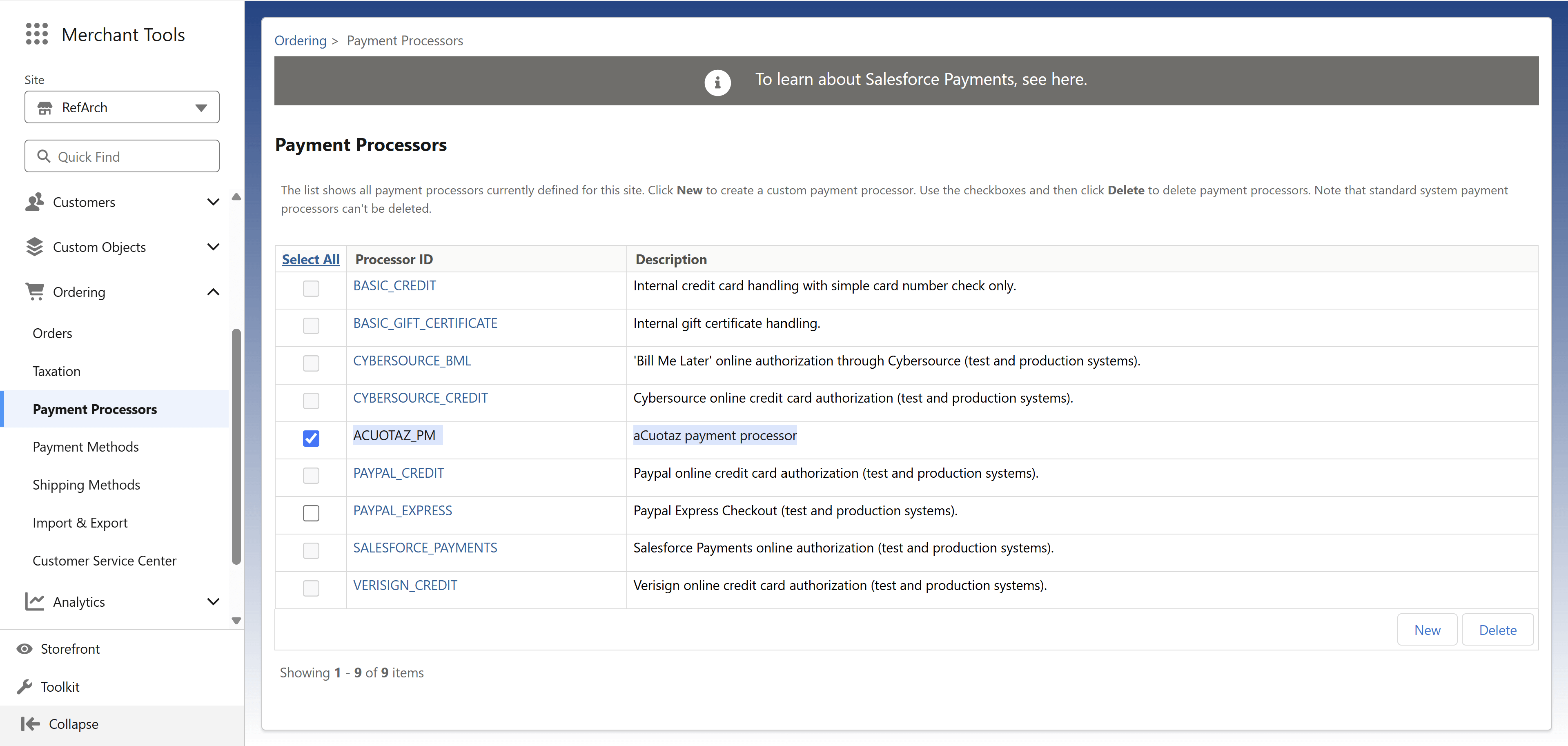Screen dimensions: 1568x746
Task: Click the New button
Action: [x=1427, y=630]
